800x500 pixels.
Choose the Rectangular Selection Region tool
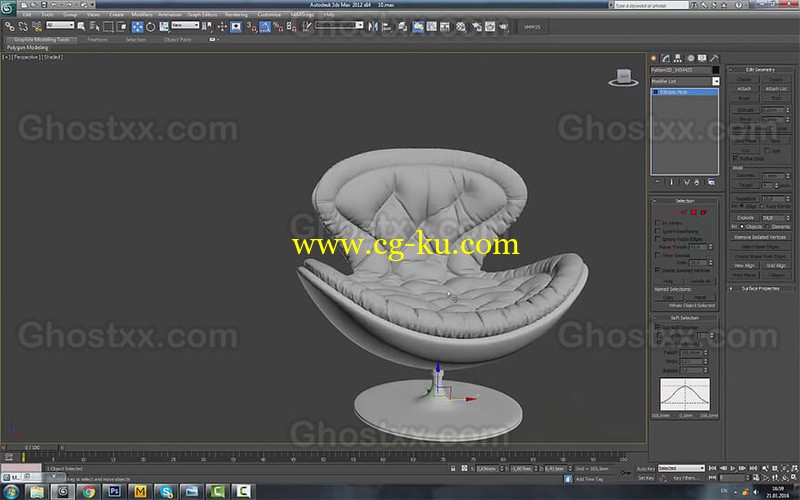[108, 27]
